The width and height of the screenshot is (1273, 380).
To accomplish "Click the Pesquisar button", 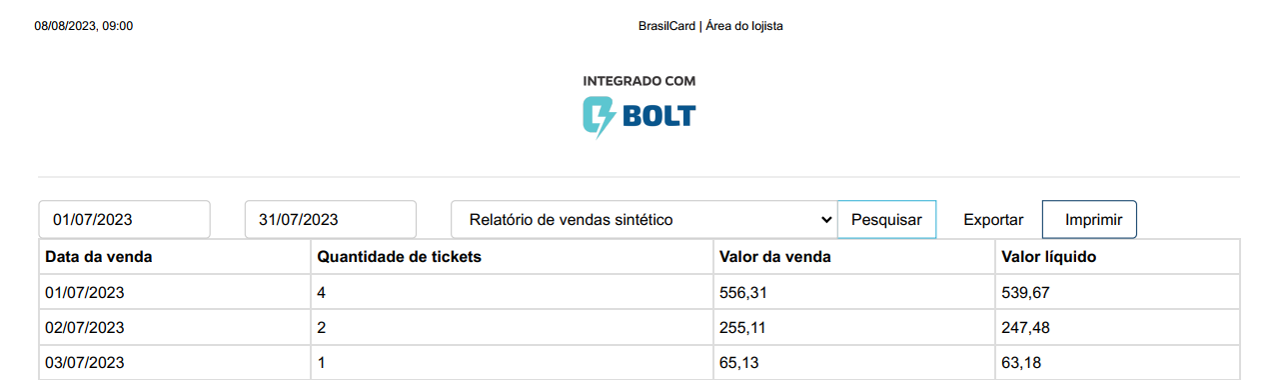I will point(887,220).
